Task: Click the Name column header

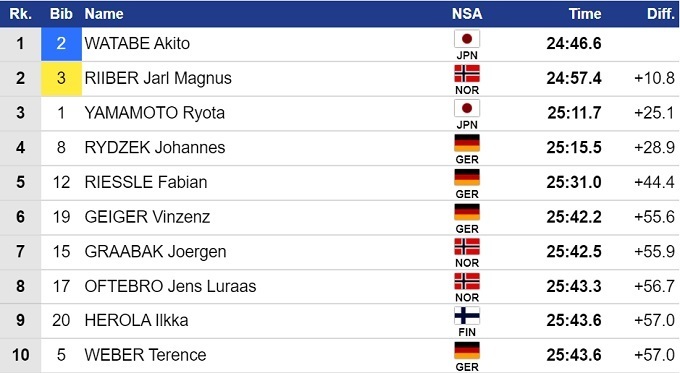Action: [x=104, y=14]
